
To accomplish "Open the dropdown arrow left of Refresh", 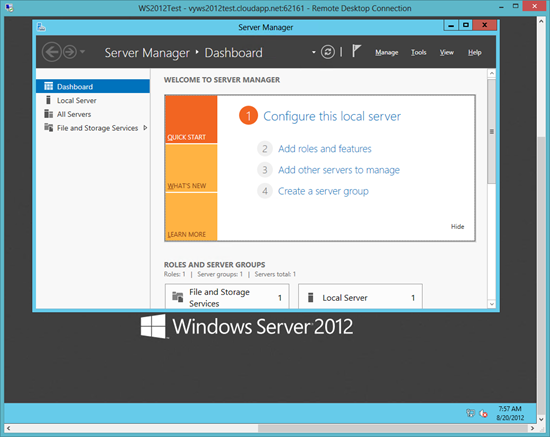I will tap(313, 53).
